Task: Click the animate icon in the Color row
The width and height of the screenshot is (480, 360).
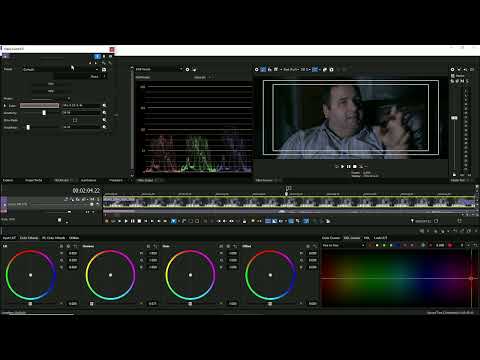Action: 104,105
